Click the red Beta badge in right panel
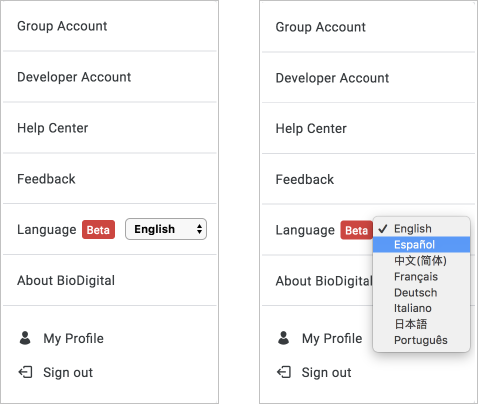The width and height of the screenshot is (478, 404). point(357,230)
